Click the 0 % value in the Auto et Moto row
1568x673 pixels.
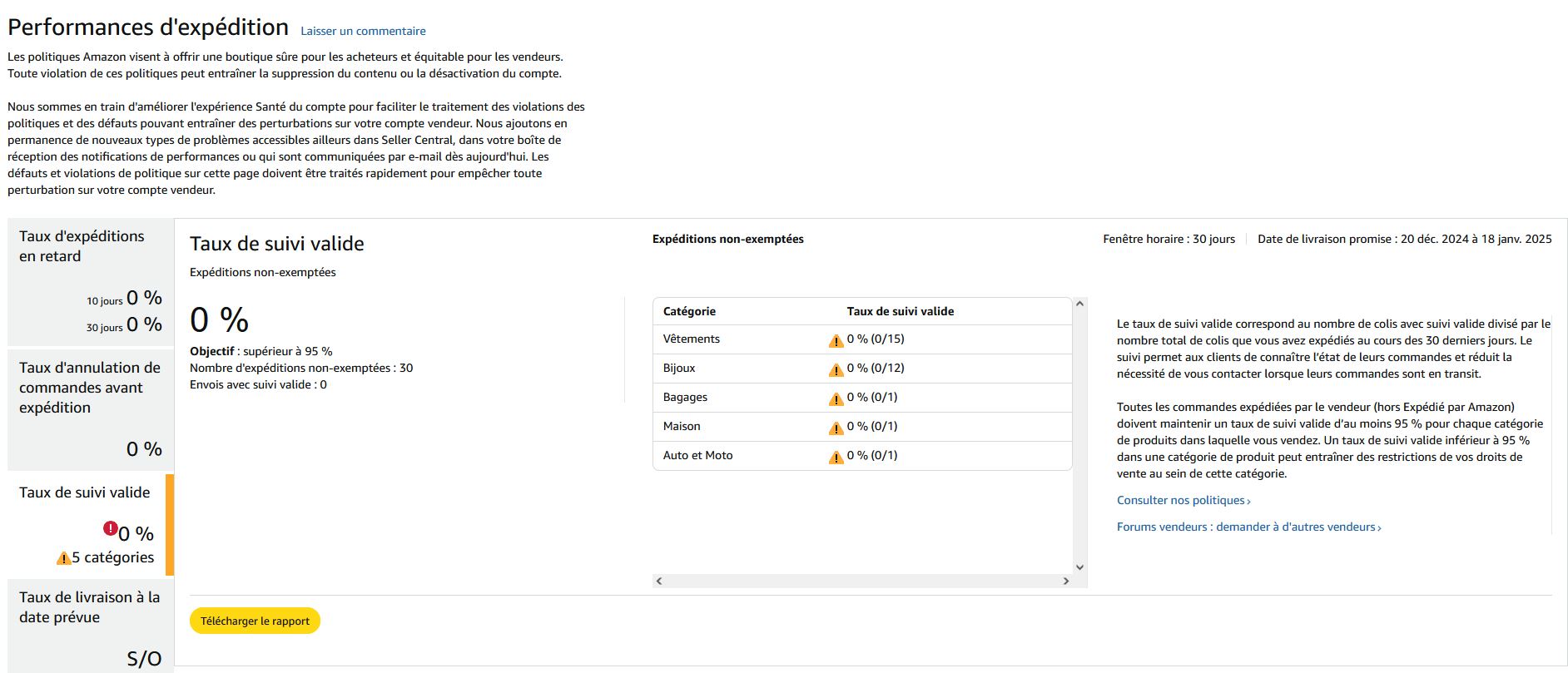[x=872, y=455]
